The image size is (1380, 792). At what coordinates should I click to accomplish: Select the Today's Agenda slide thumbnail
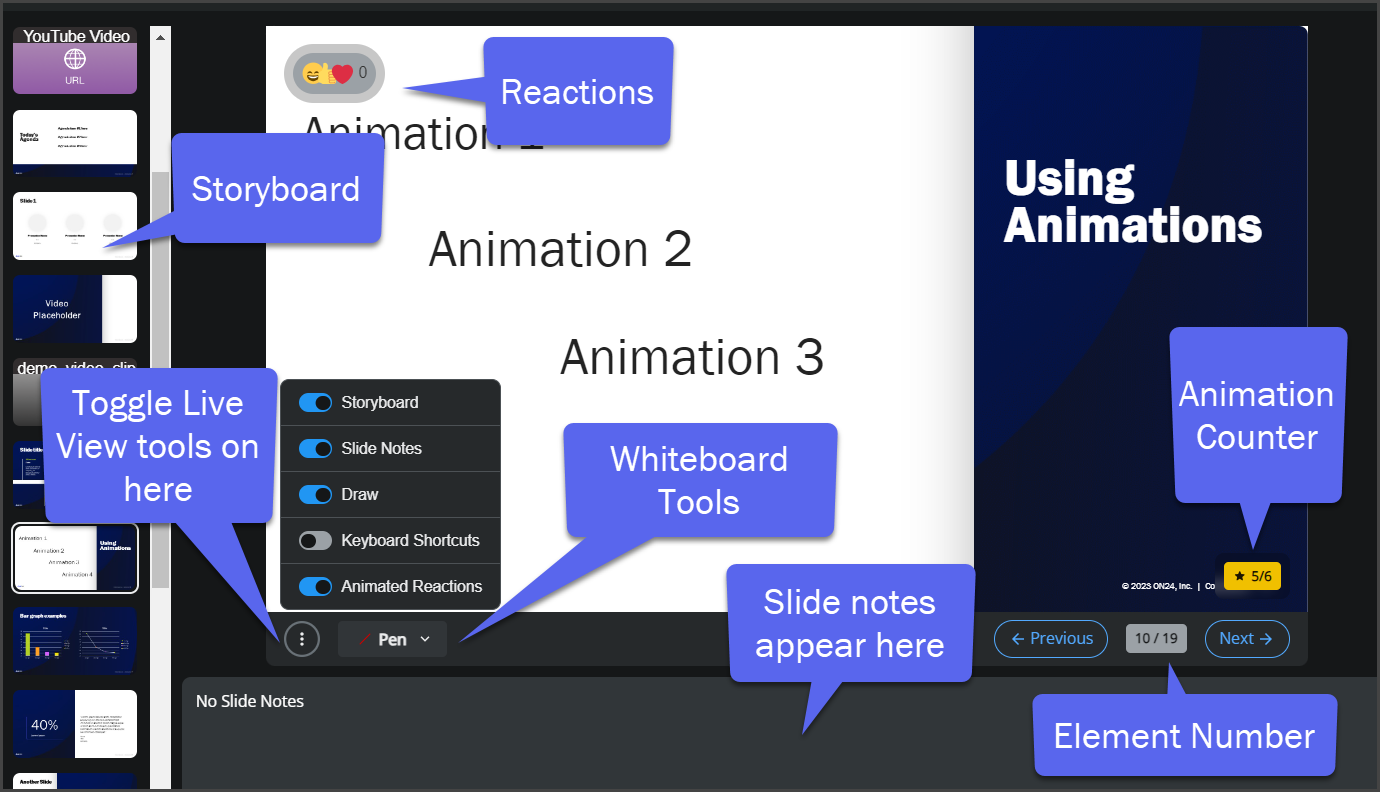(75, 144)
